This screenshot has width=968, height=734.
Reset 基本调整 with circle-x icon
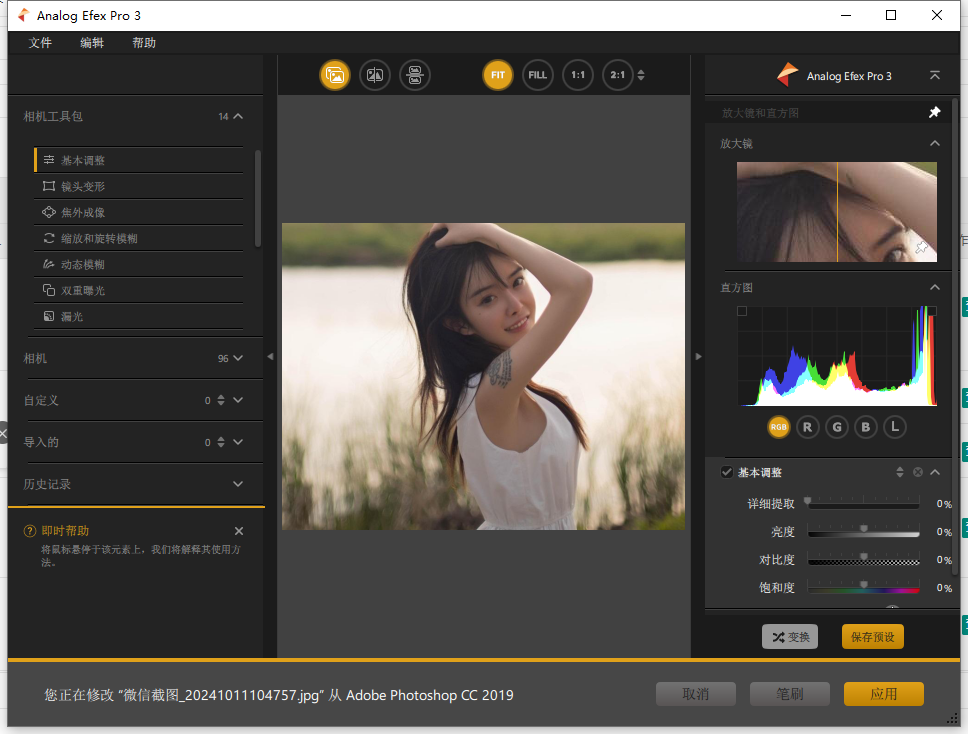pos(918,472)
